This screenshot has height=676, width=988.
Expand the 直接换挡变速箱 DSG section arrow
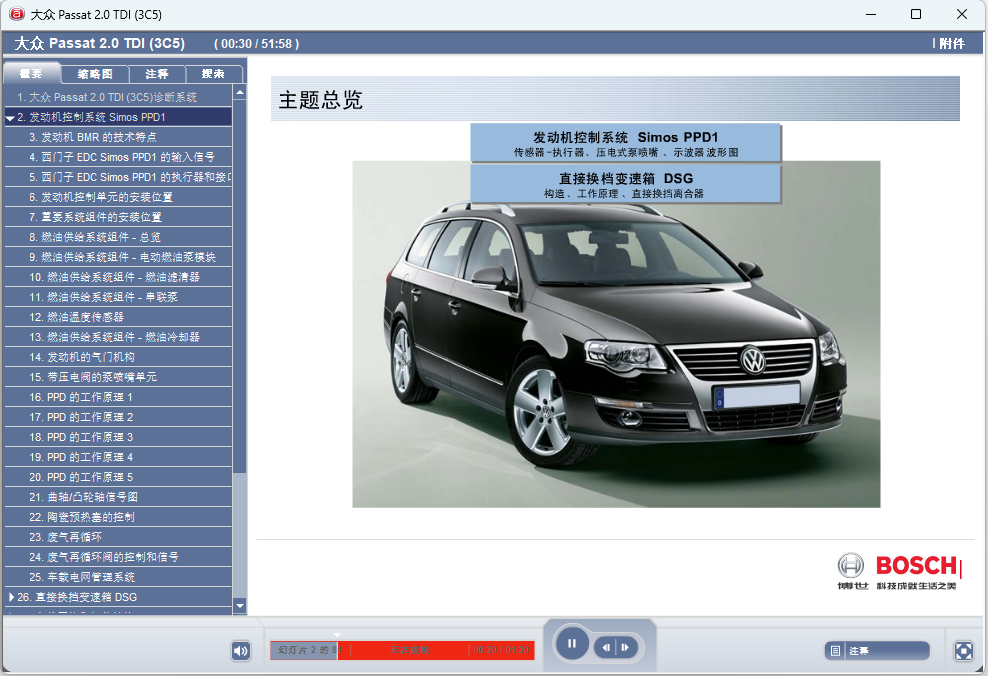pyautogui.click(x=11, y=597)
